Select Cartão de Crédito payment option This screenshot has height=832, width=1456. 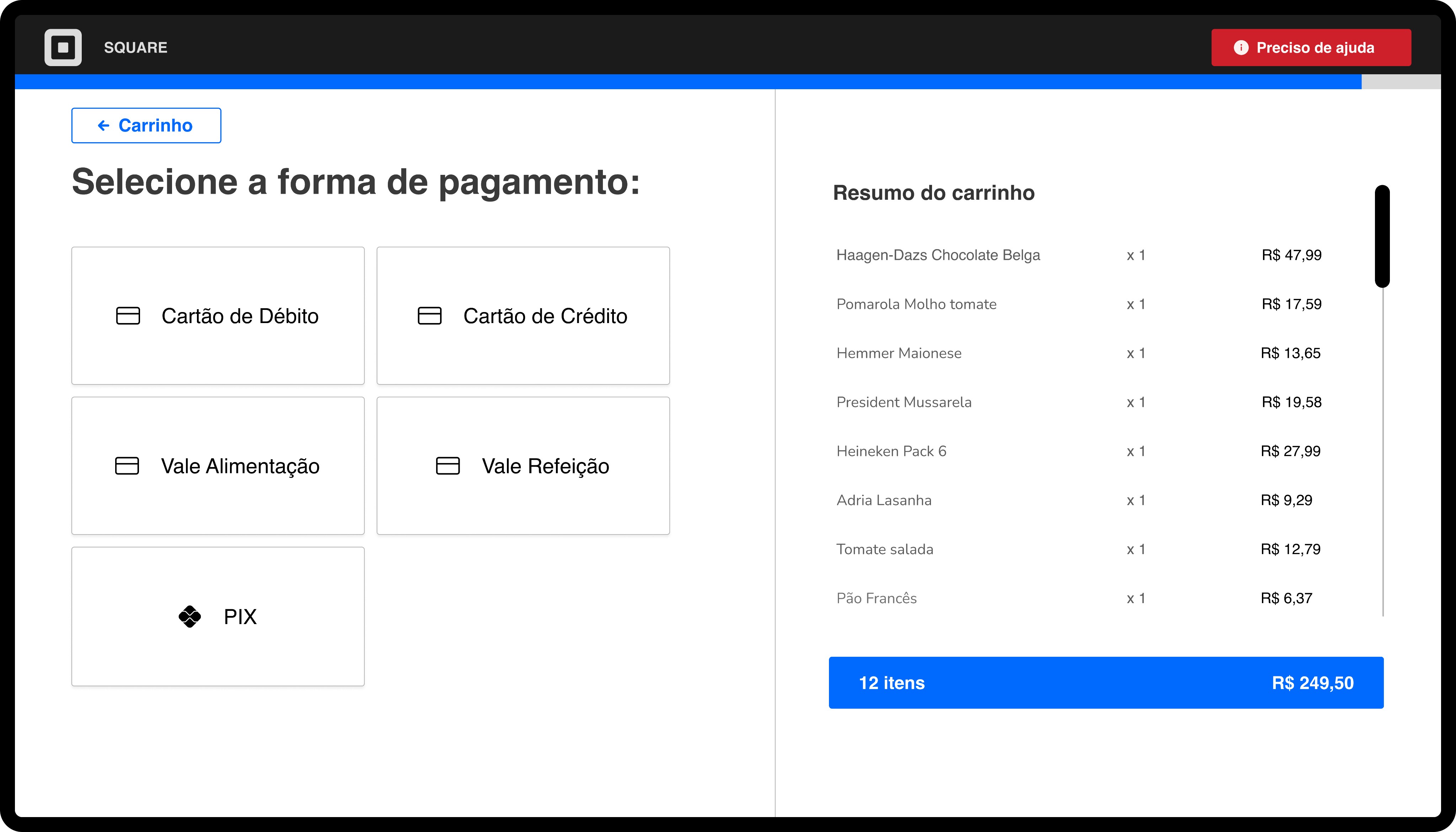pos(523,316)
